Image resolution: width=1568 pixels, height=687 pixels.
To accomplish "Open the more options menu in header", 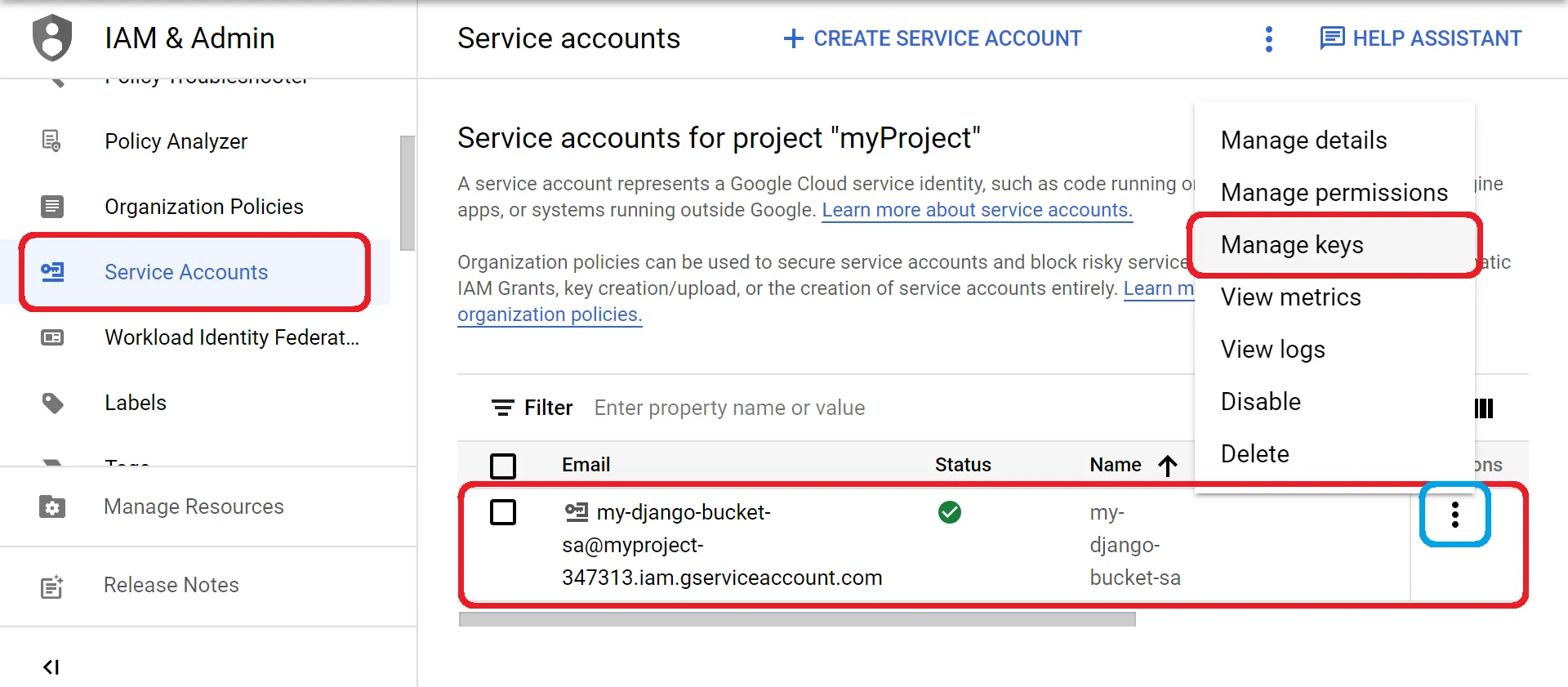I will coord(1268,38).
